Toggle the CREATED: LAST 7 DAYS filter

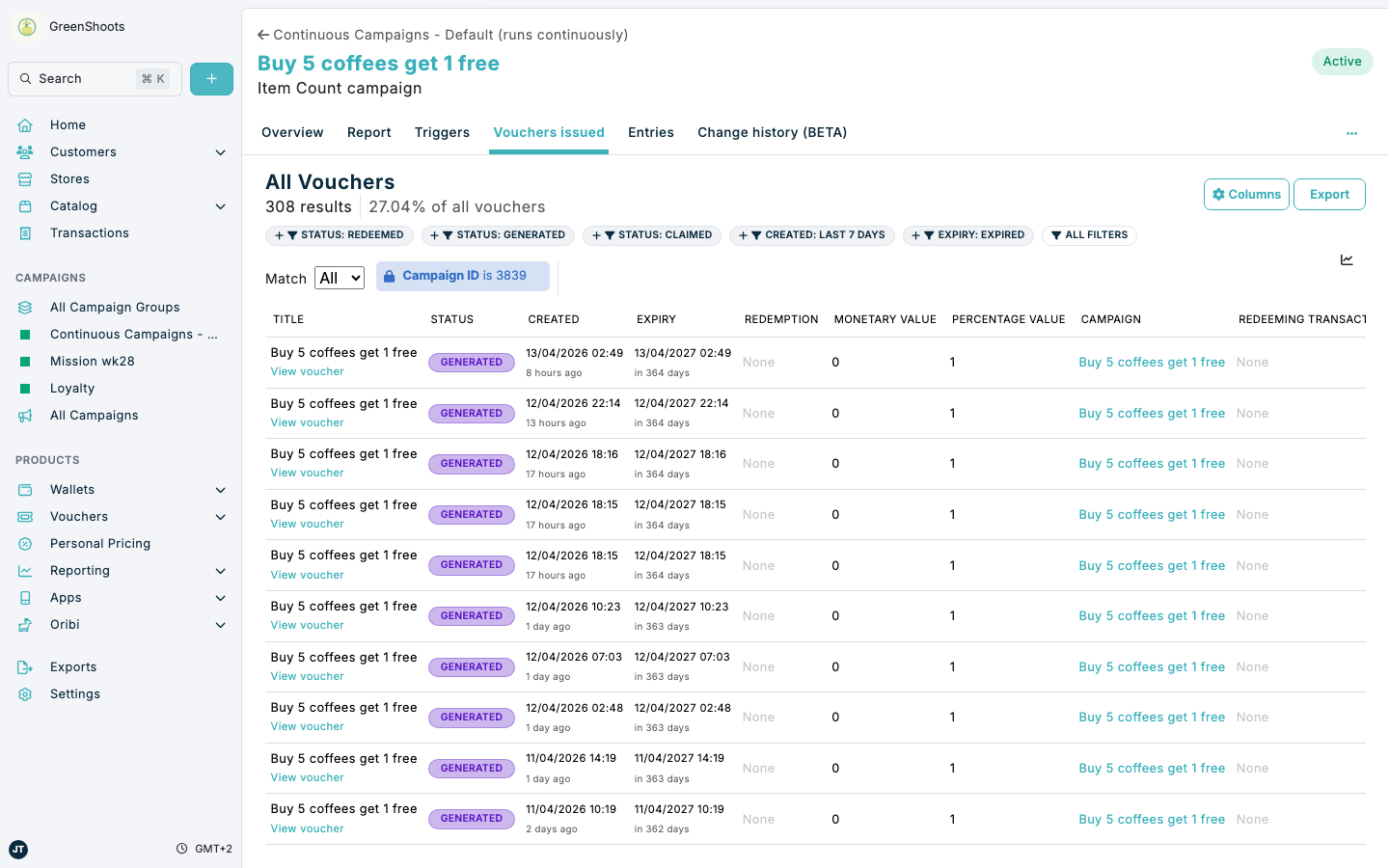pos(811,234)
